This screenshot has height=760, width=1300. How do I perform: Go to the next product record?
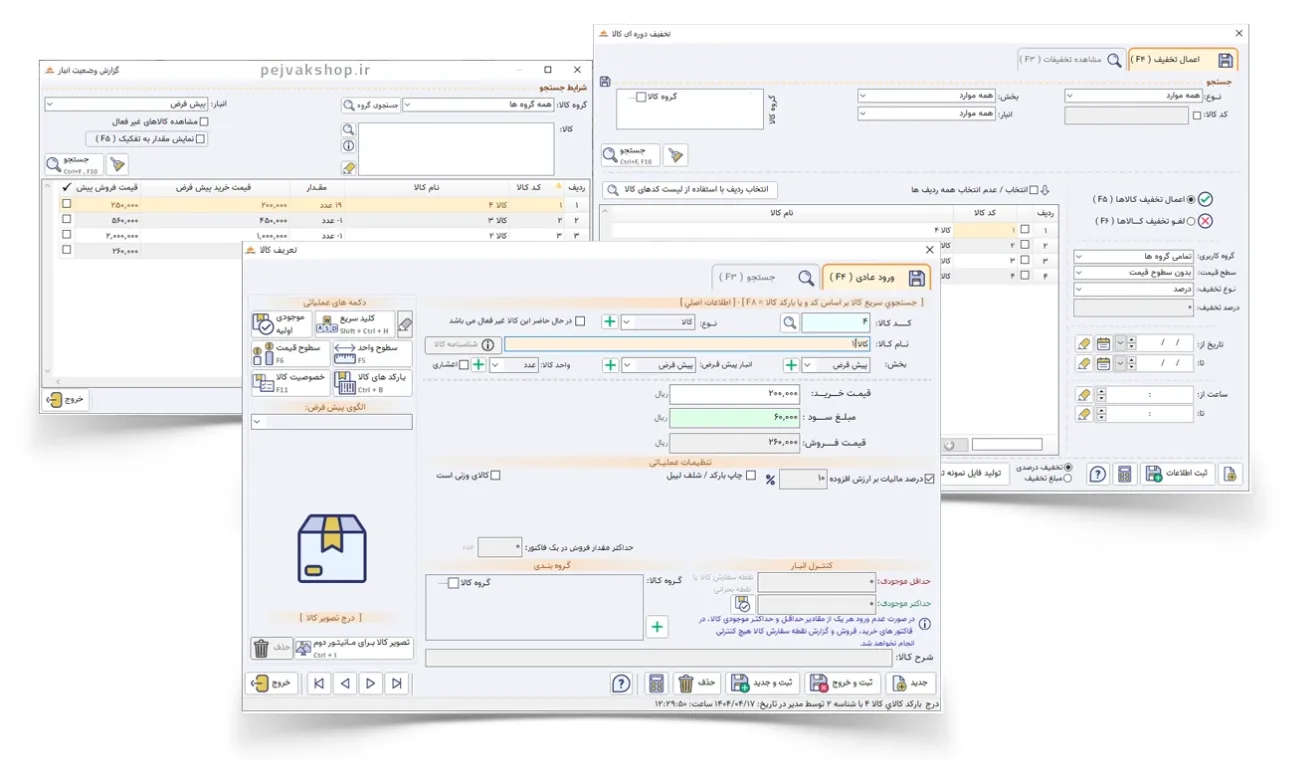tap(371, 683)
